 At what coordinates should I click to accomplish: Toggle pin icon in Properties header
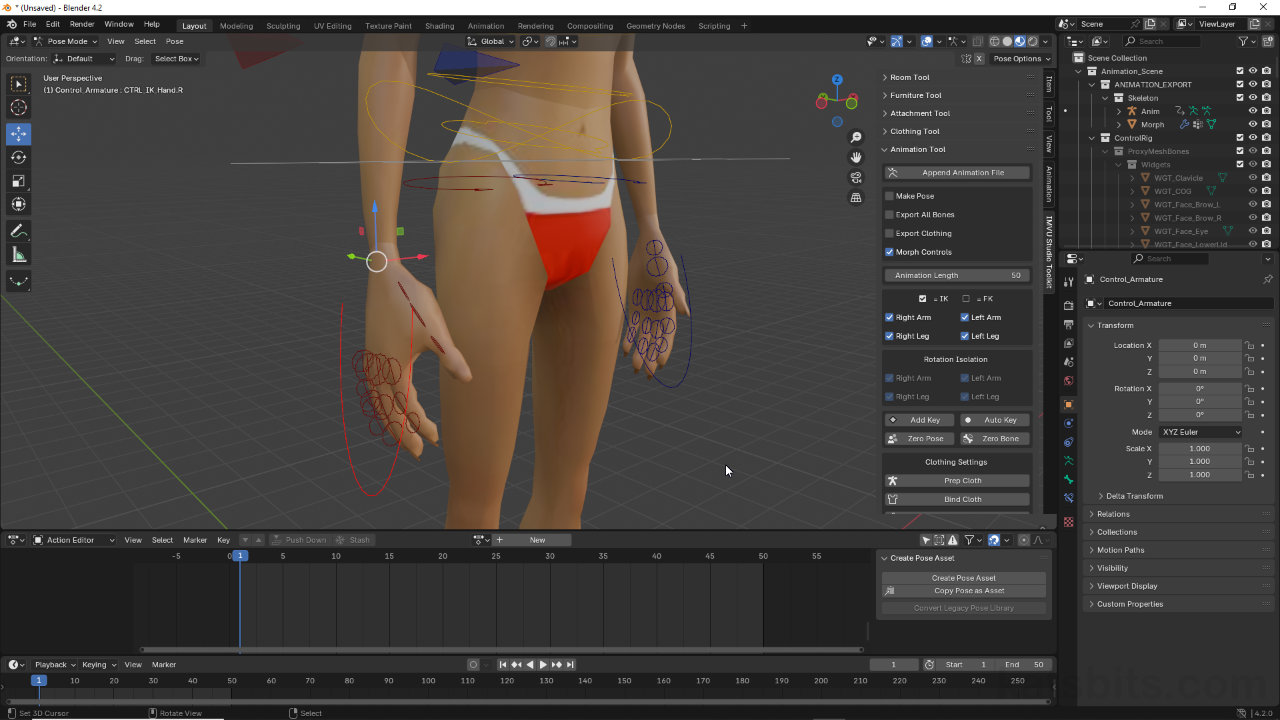(x=1267, y=279)
